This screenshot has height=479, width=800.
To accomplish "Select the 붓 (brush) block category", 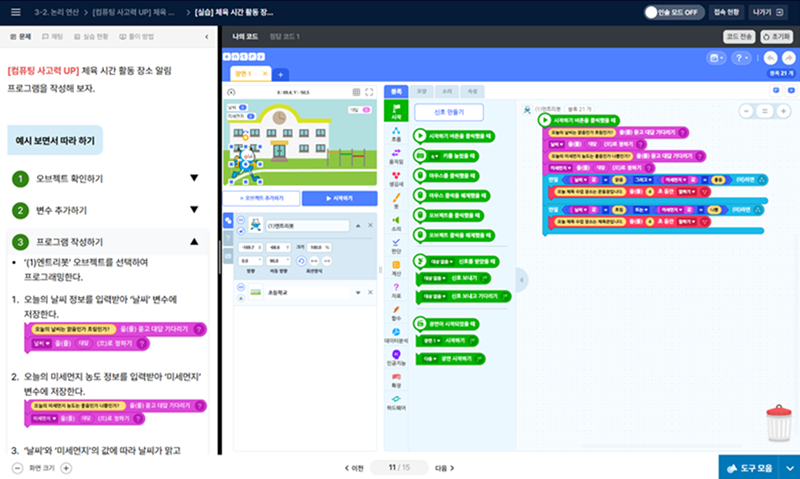I will pos(397,202).
